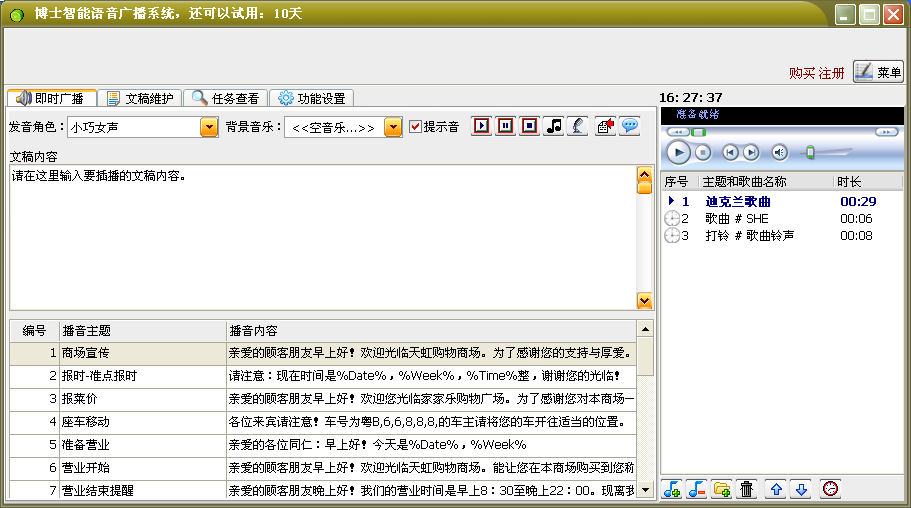The image size is (911, 508).
Task: Click the 主题和歌曲名称 column header
Action: (766, 182)
